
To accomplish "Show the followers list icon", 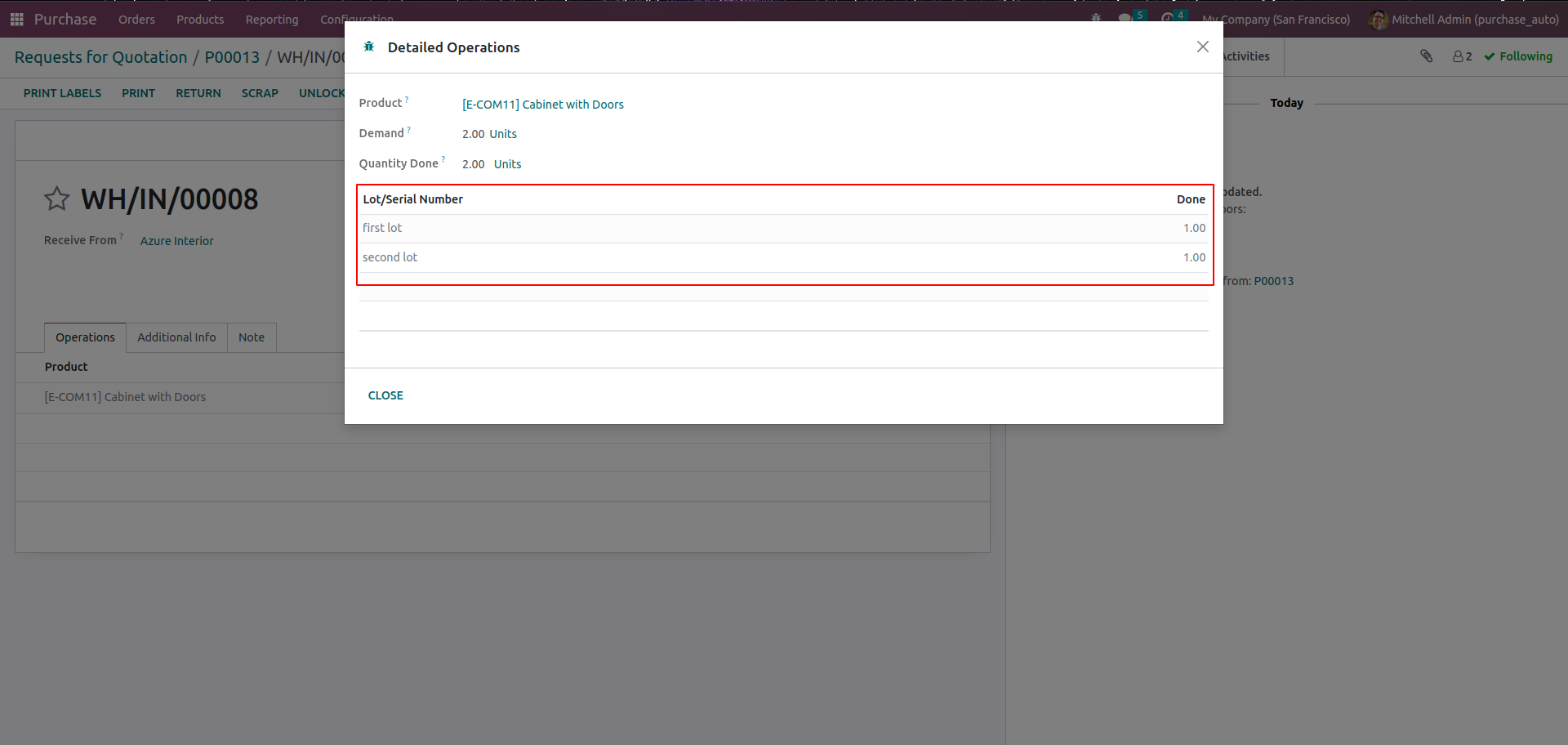I will (1462, 56).
